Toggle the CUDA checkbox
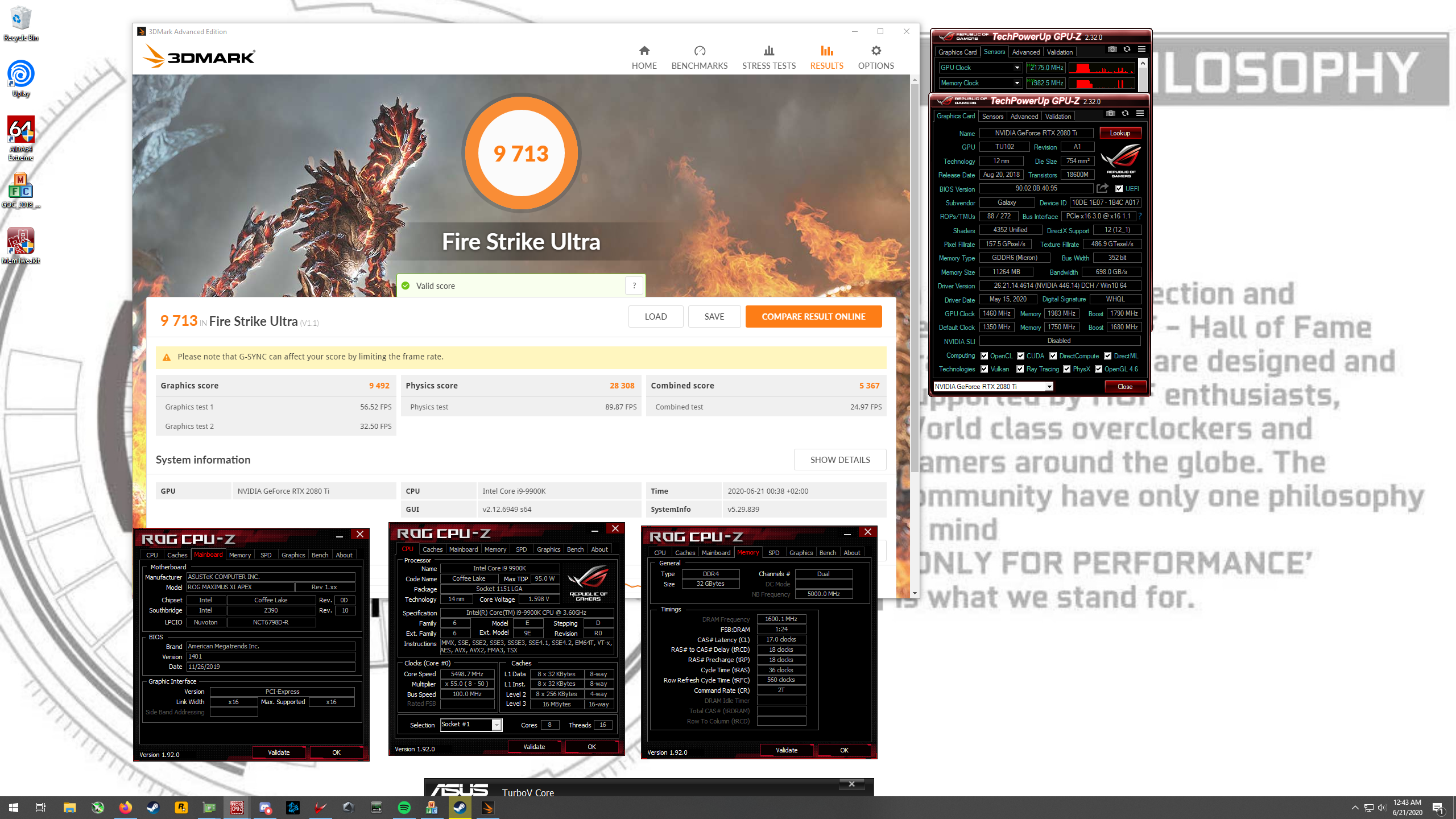 point(1020,356)
